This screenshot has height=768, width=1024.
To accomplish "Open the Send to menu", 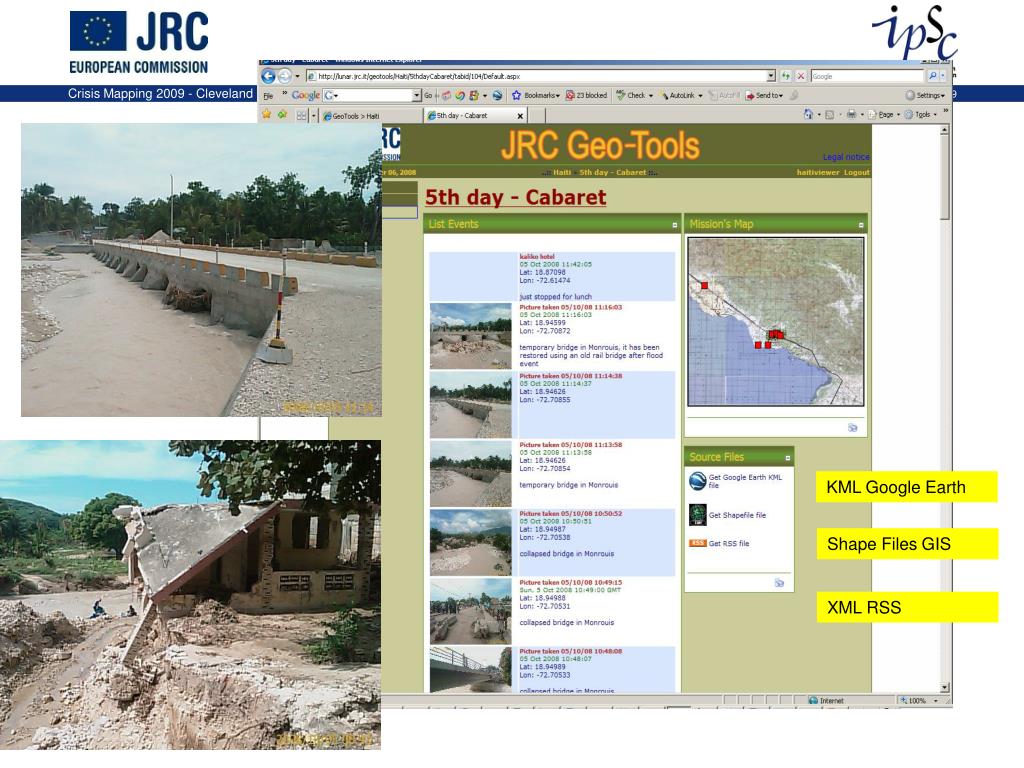I will pyautogui.click(x=765, y=95).
